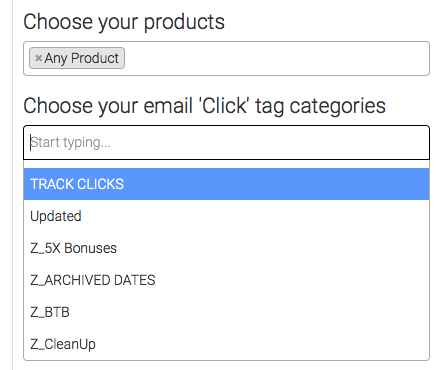Image resolution: width=442 pixels, height=370 pixels.
Task: Select the Z_BTB tag category
Action: pyautogui.click(x=226, y=312)
